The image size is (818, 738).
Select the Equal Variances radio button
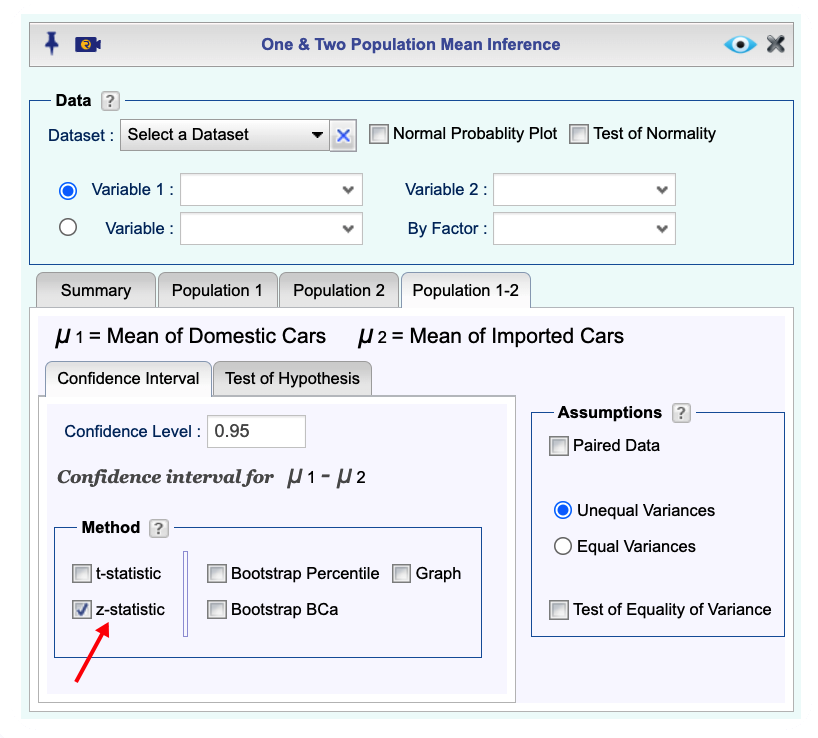(x=562, y=547)
